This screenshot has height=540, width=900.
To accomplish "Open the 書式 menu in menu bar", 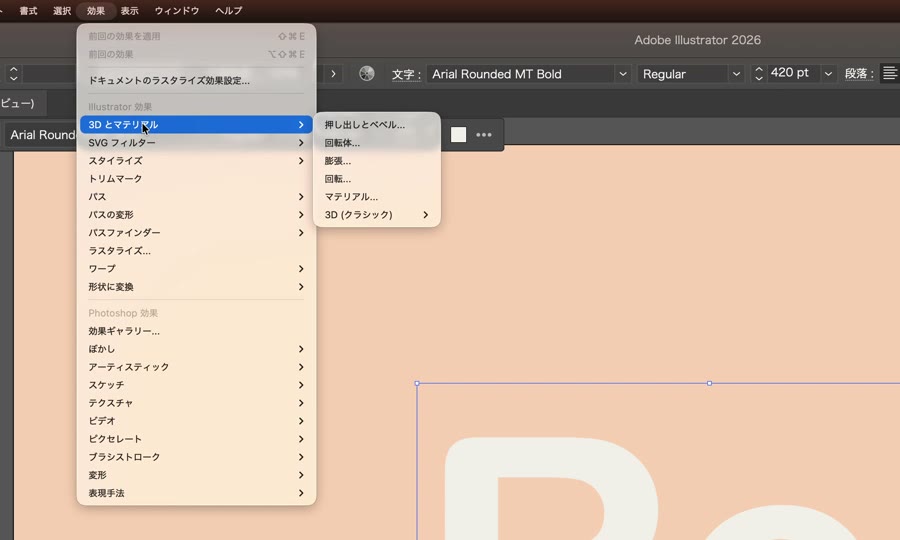I will 28,10.
